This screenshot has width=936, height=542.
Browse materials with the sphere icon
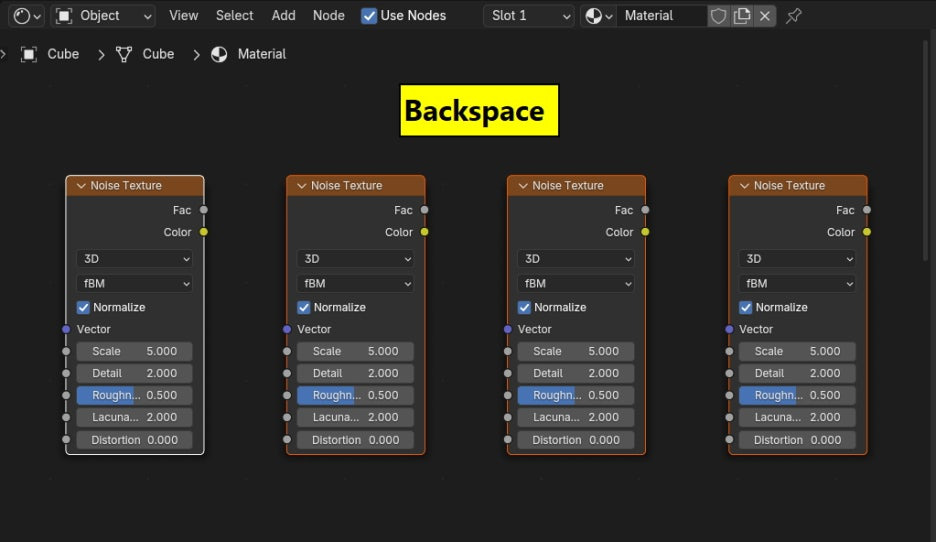[599, 16]
